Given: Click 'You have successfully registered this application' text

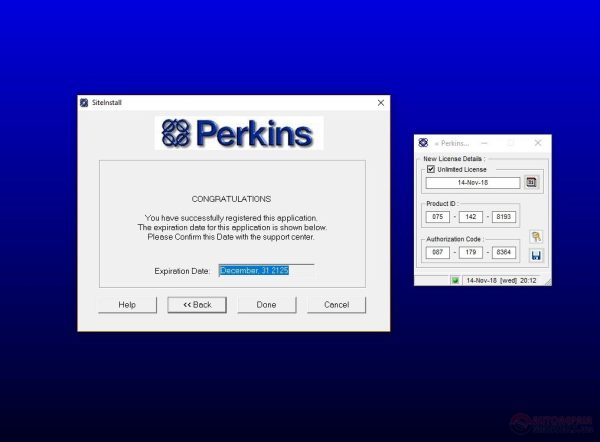Looking at the screenshot, I should click(231, 218).
